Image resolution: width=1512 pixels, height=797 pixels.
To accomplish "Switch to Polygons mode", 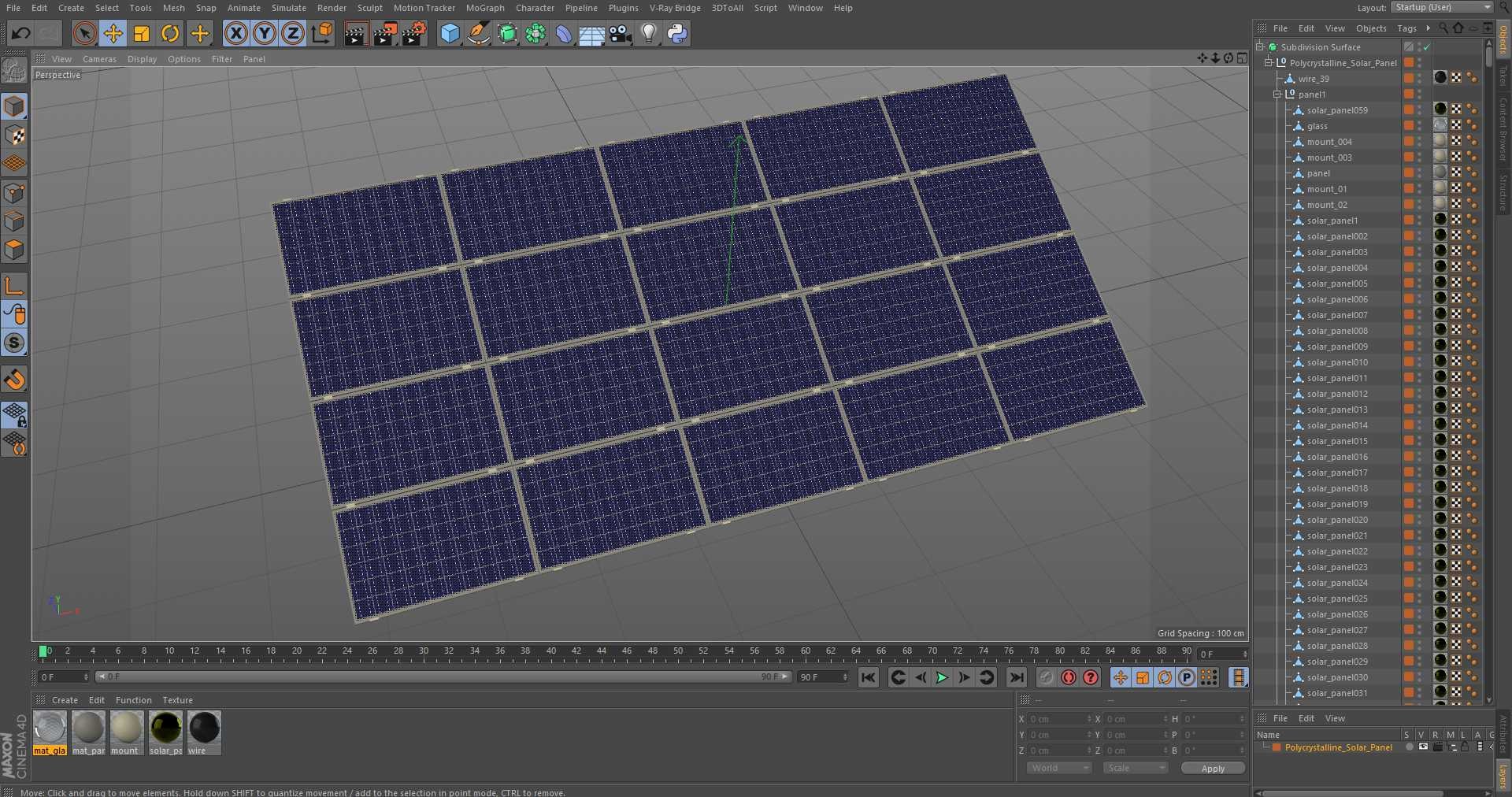I will point(14,250).
